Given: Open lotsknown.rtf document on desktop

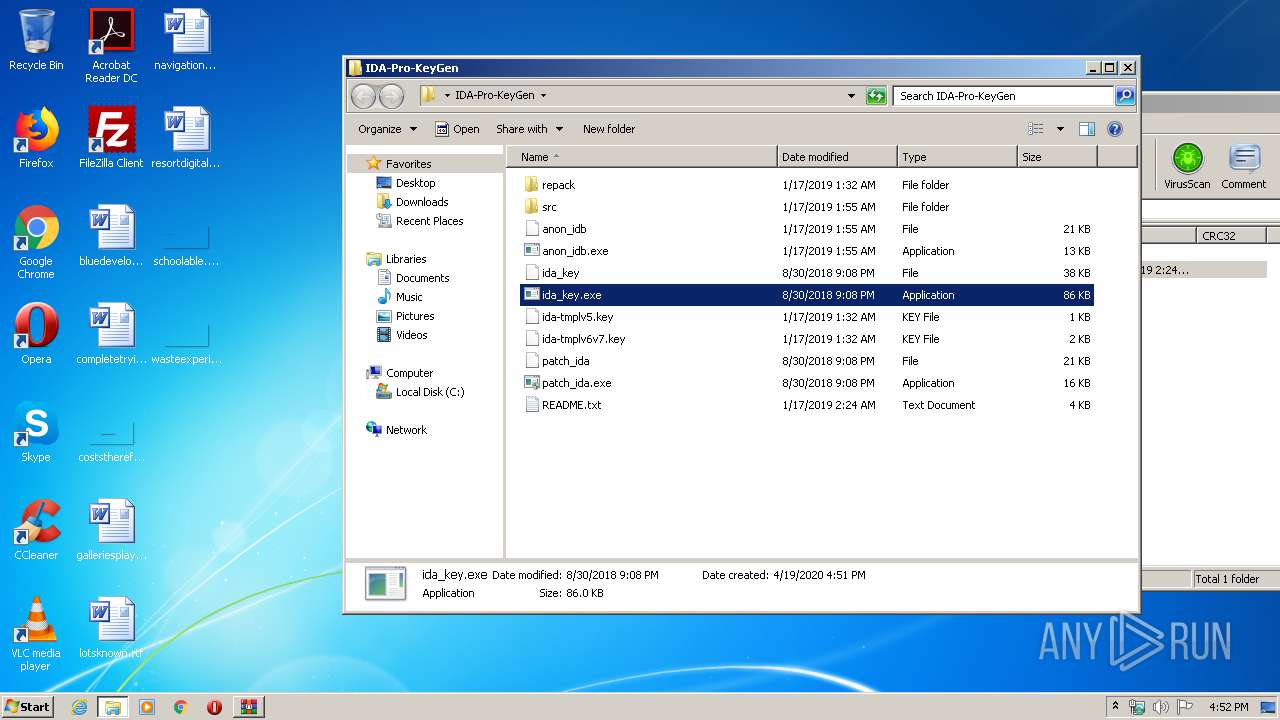Looking at the screenshot, I should (x=111, y=628).
